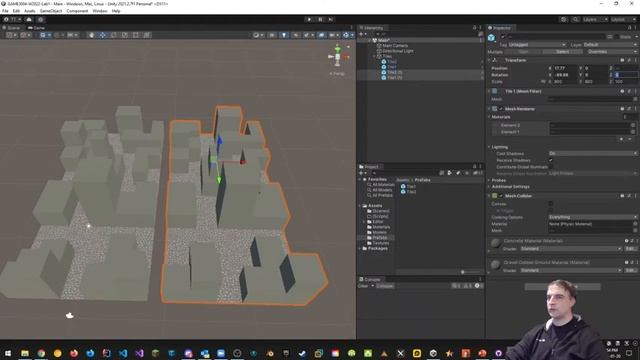This screenshot has width=640, height=360.
Task: Open the Hierarchy add object plus button
Action: (362, 34)
